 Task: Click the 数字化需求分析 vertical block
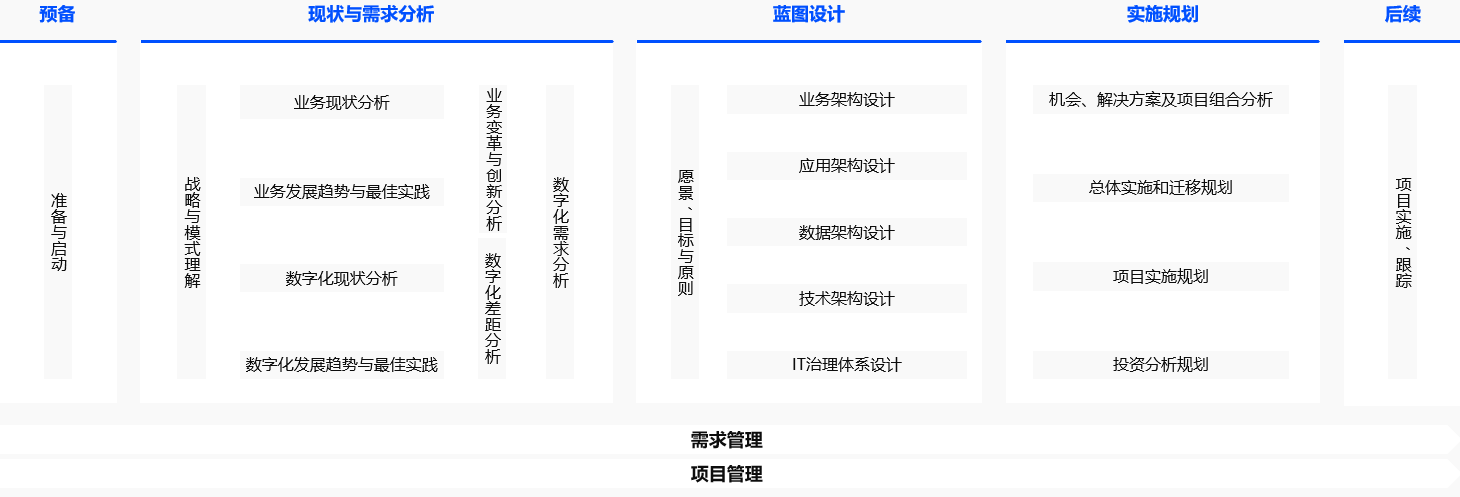[560, 232]
